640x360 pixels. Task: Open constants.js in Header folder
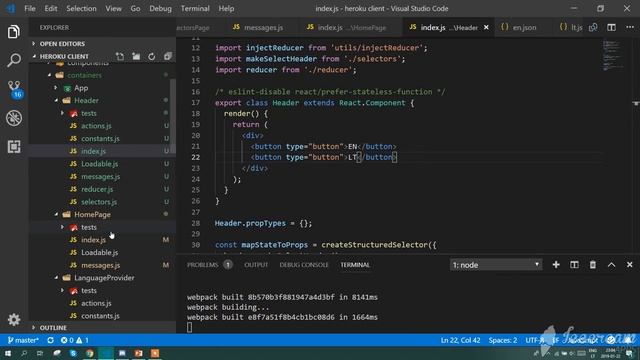[100, 138]
